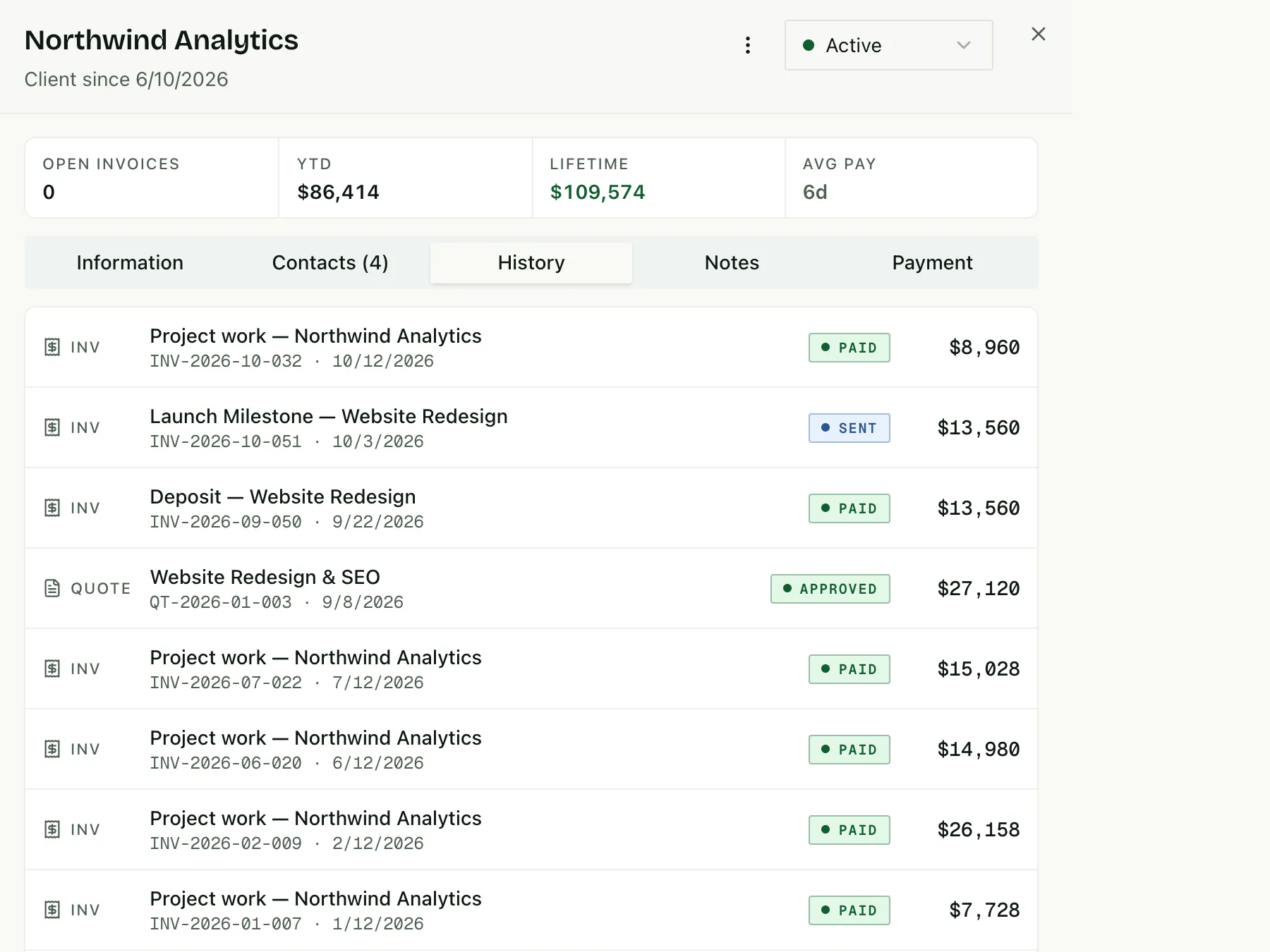Click the Client since 6/10/2026 text

126,79
